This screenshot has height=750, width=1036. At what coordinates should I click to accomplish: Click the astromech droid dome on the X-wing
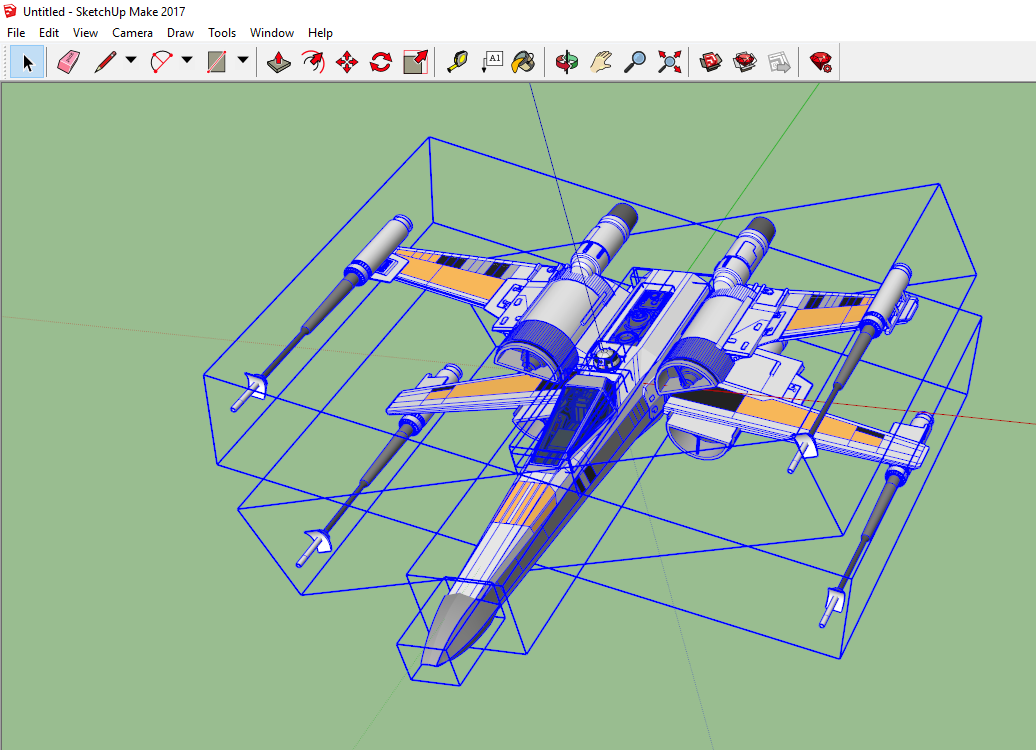point(606,358)
